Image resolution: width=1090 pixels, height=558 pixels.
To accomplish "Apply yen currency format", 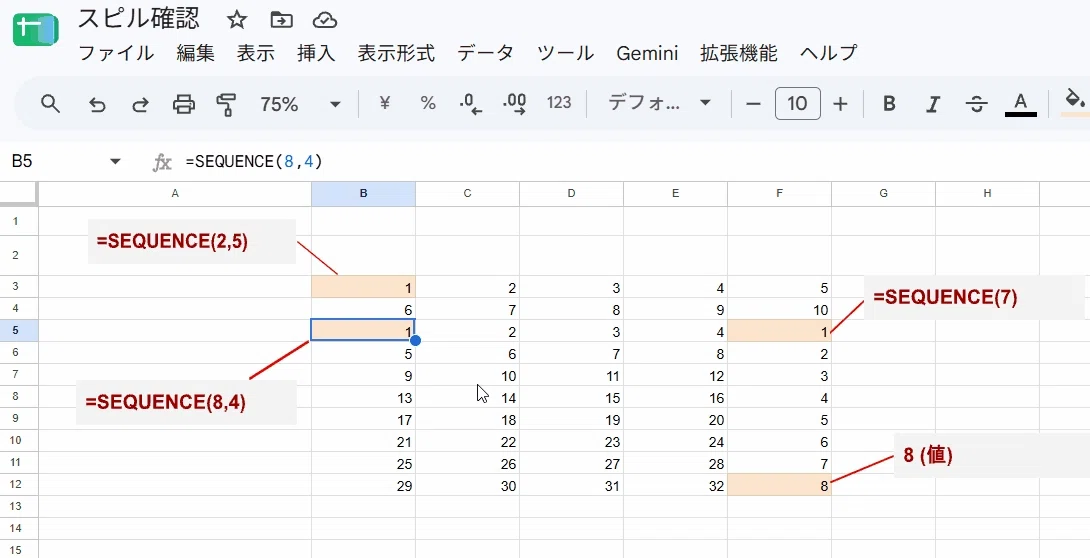I will pyautogui.click(x=384, y=104).
